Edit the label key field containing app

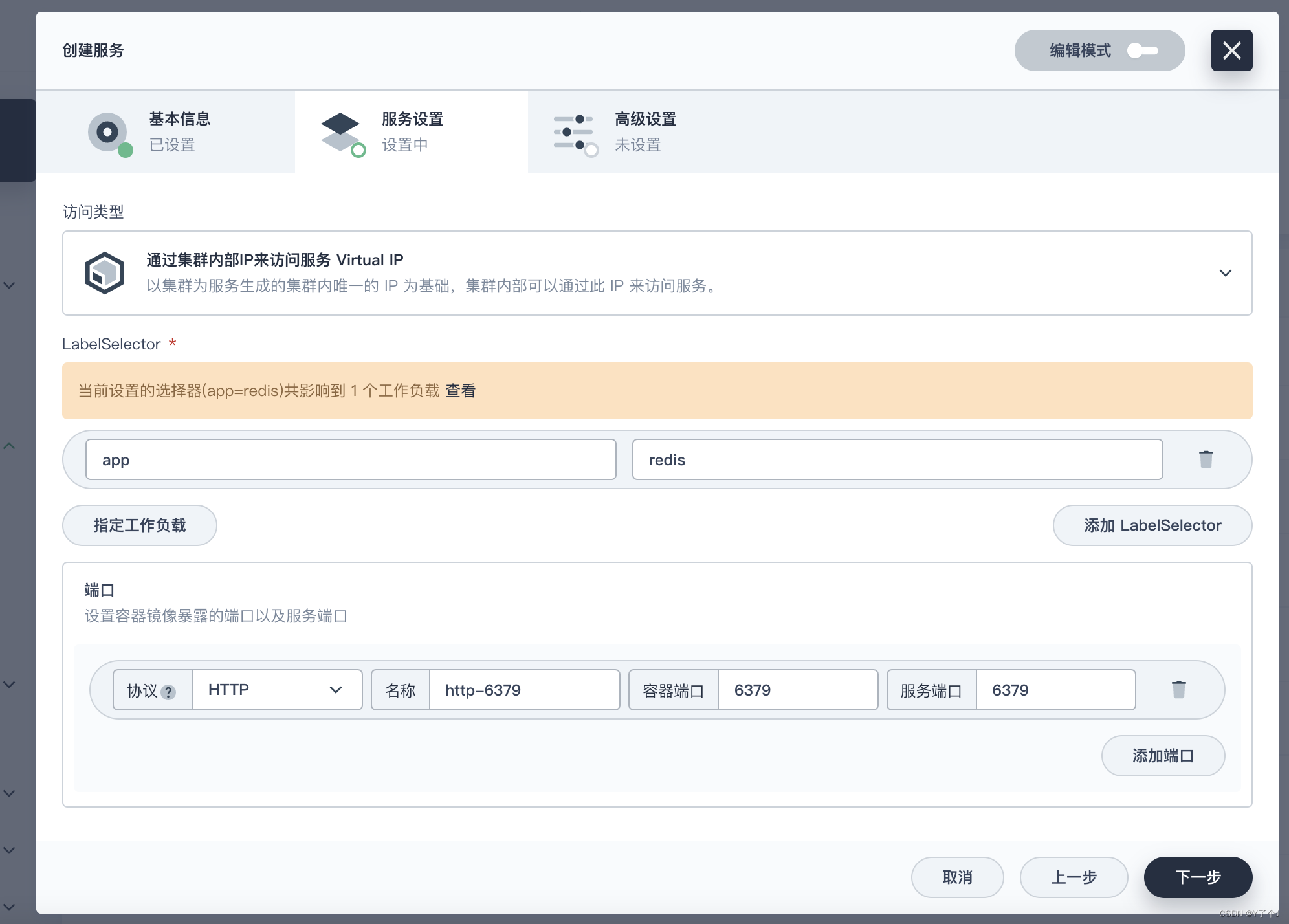351,459
